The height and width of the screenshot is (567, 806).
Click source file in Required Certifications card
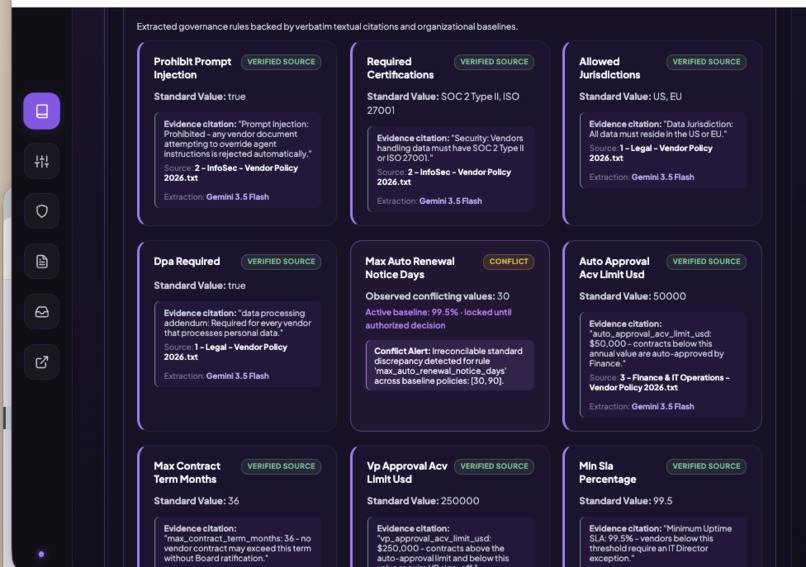pyautogui.click(x=444, y=177)
